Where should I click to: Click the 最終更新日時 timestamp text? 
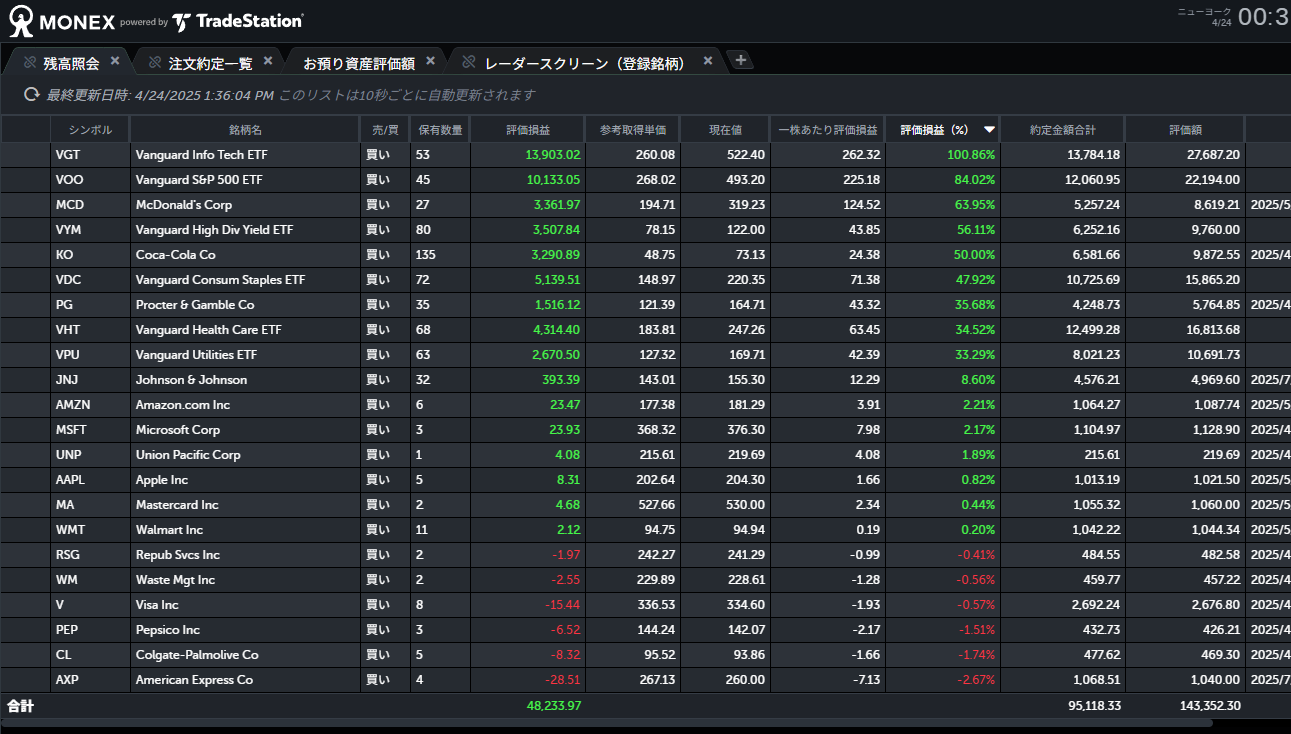pos(160,95)
